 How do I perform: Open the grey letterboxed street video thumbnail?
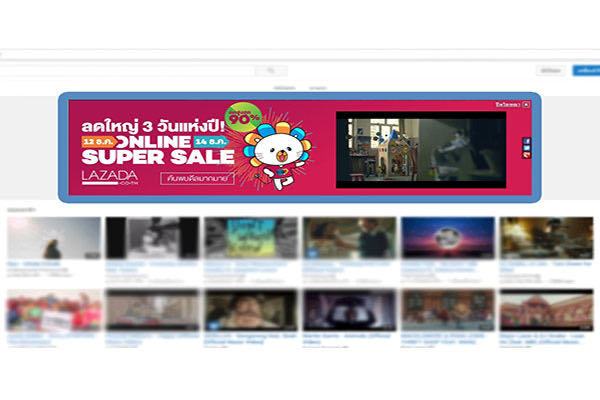coord(152,310)
